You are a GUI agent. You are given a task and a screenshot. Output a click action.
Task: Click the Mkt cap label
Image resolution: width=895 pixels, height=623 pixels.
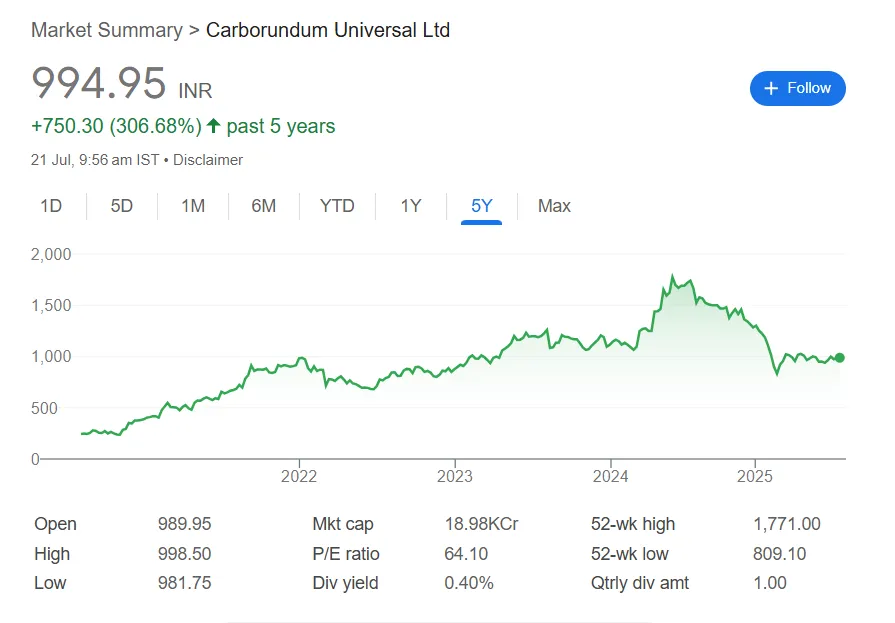(342, 524)
